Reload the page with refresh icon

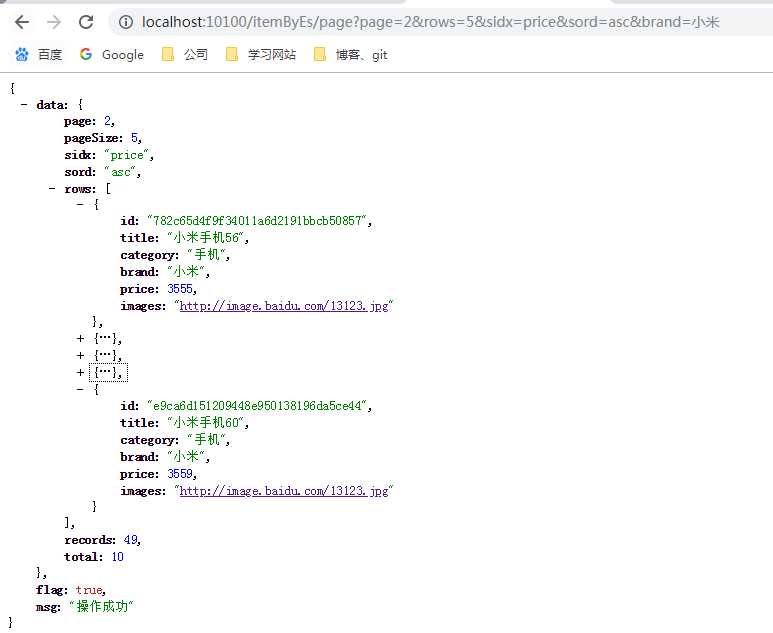(86, 22)
